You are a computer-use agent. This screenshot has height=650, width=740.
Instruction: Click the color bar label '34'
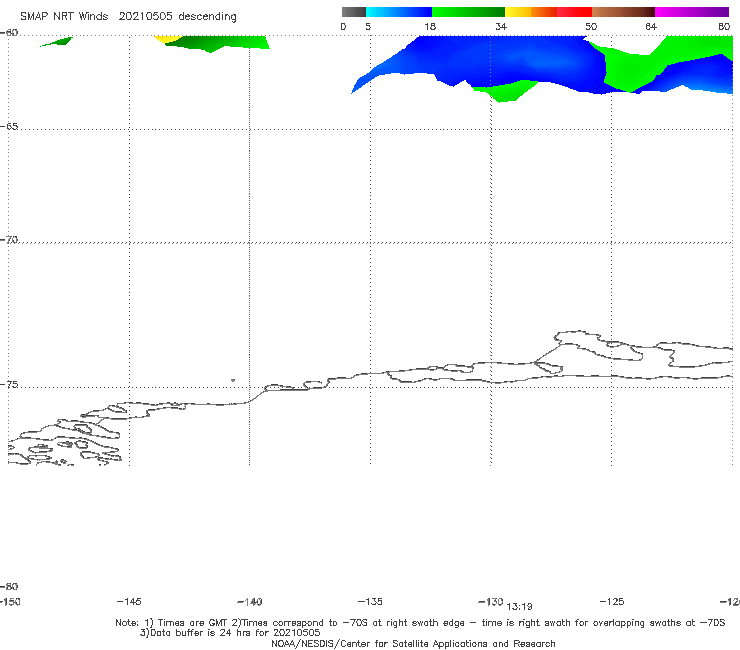pyautogui.click(x=501, y=27)
